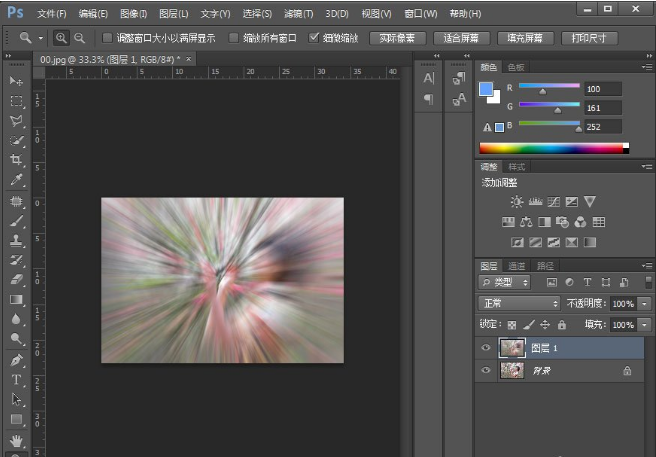Screen dimensions: 656x457
Task: Pick the Horizontal Type tool
Action: tap(16, 380)
